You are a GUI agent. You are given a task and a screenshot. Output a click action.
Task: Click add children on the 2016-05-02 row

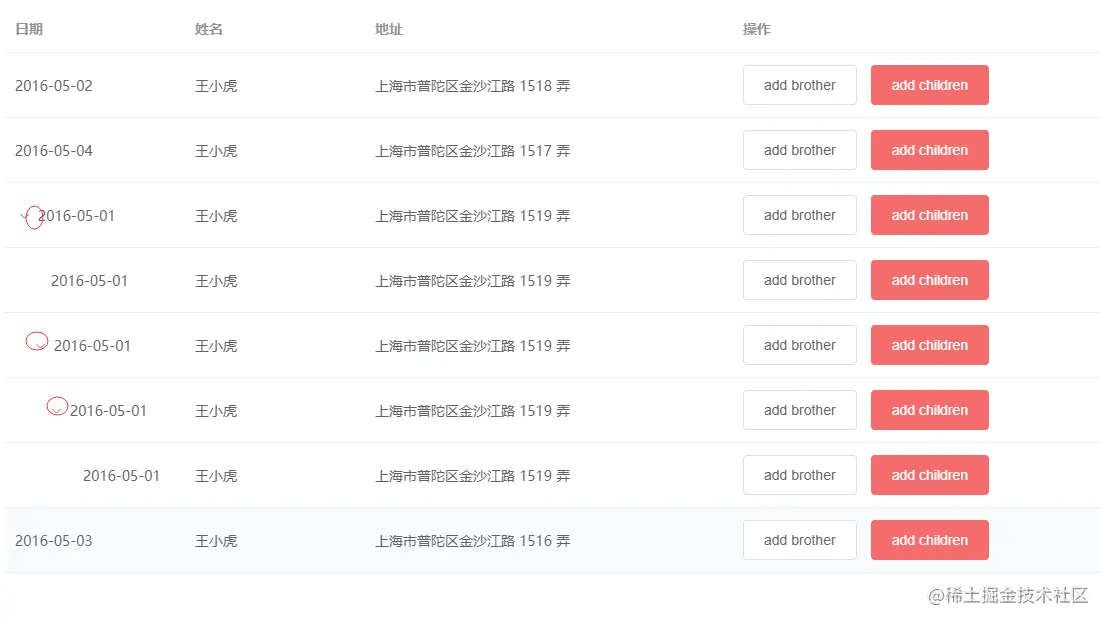[x=929, y=85]
